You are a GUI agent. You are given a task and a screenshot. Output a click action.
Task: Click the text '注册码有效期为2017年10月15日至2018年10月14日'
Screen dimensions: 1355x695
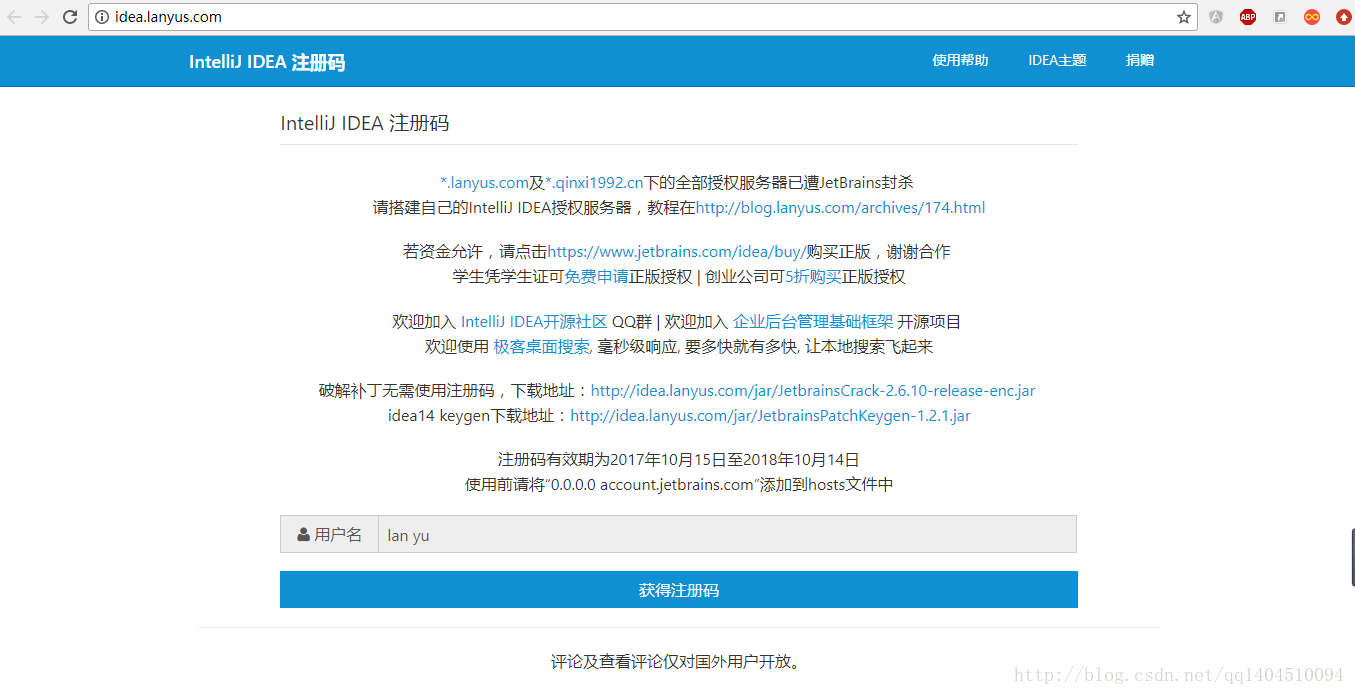[x=679, y=460]
